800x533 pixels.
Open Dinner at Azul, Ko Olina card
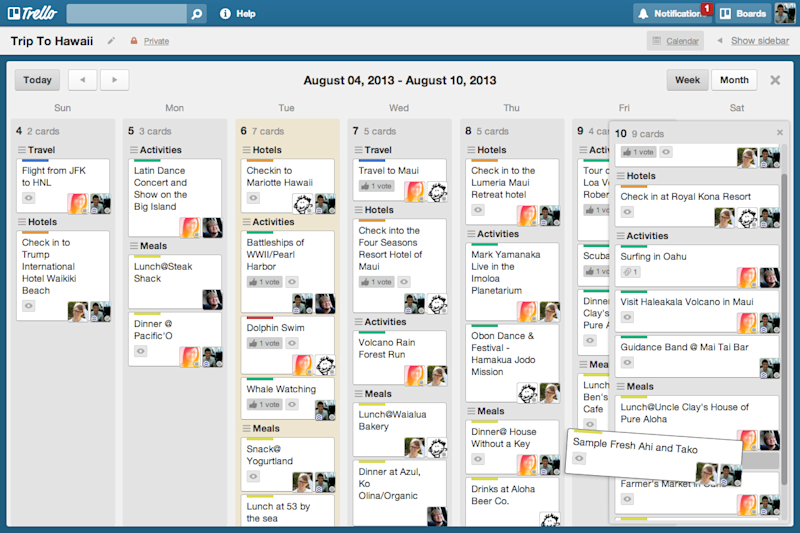tap(399, 493)
